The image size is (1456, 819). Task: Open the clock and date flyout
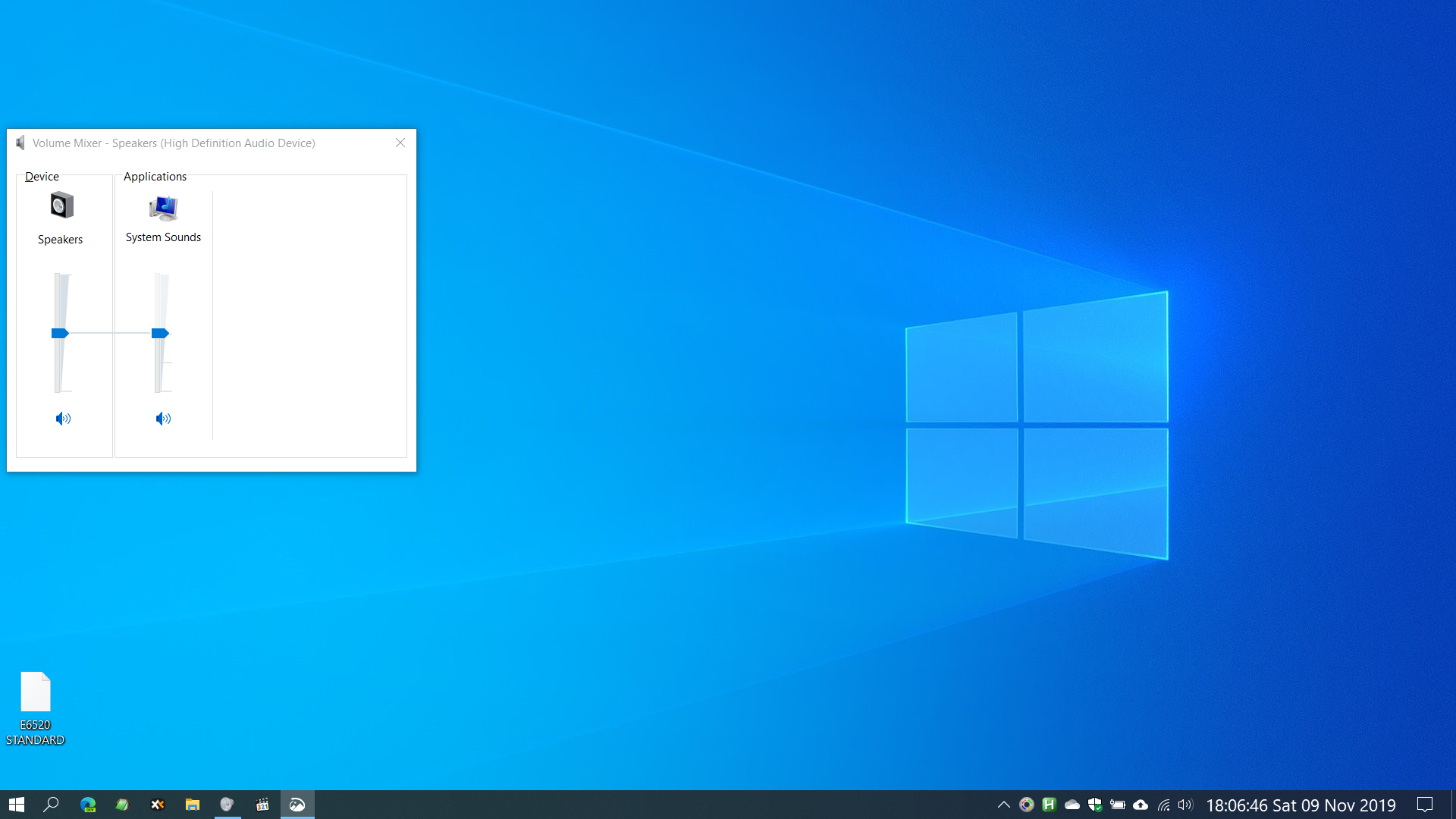(x=1301, y=805)
